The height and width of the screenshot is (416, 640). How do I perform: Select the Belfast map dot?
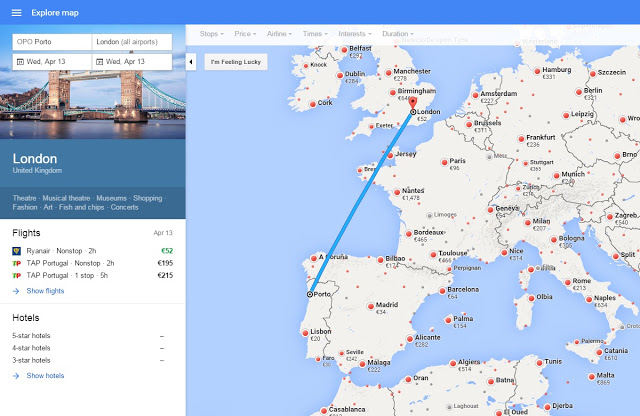[x=344, y=50]
